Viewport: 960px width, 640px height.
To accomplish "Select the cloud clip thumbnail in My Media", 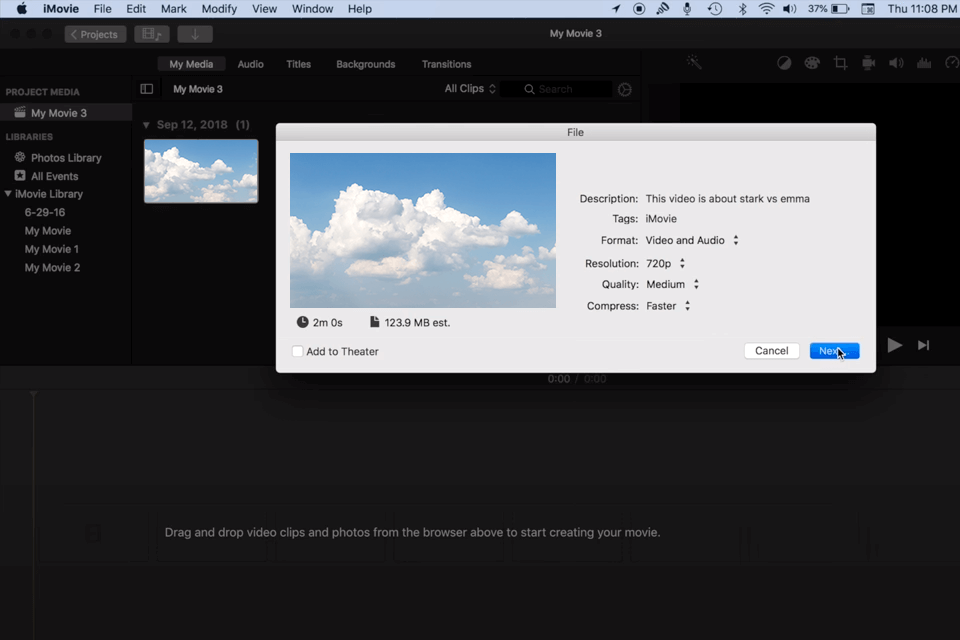I will click(x=200, y=171).
